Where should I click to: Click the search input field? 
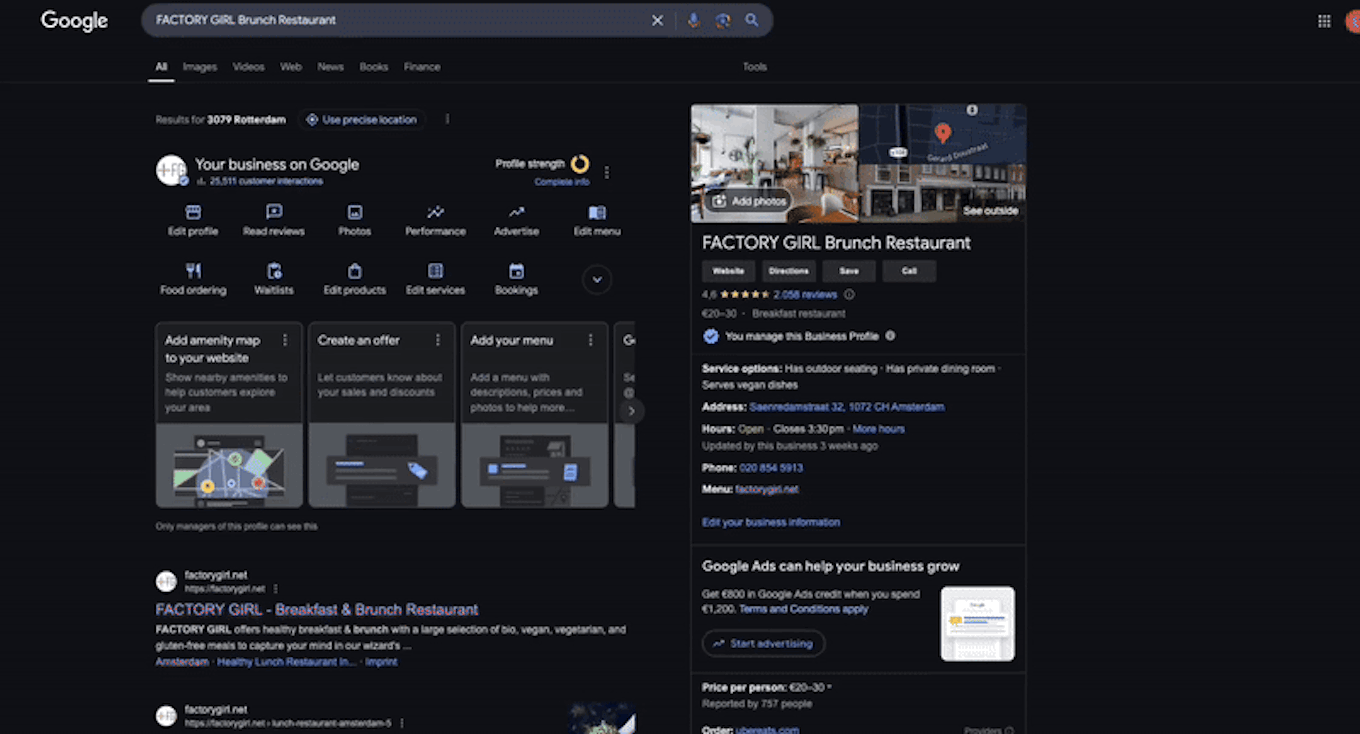pyautogui.click(x=400, y=20)
